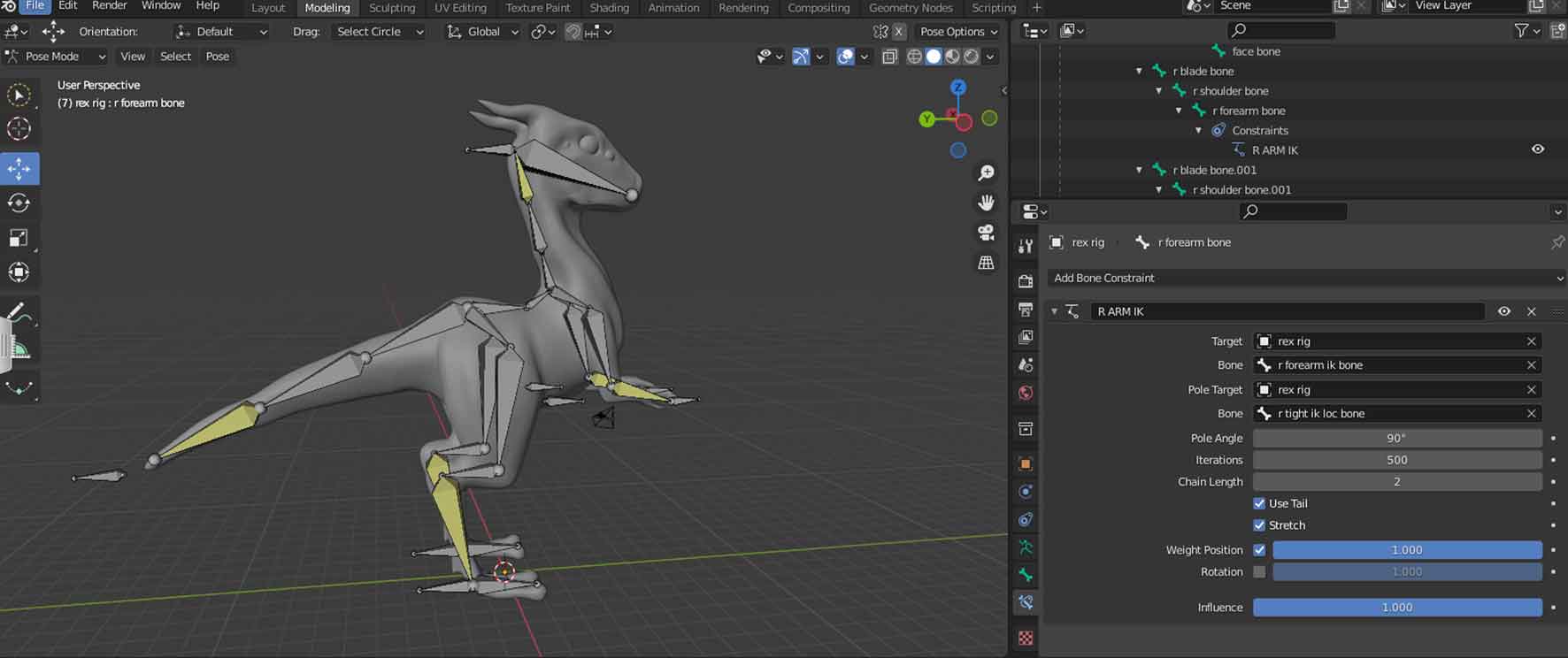
Task: Collapse the r forearm bone tree item
Action: coord(1179,111)
